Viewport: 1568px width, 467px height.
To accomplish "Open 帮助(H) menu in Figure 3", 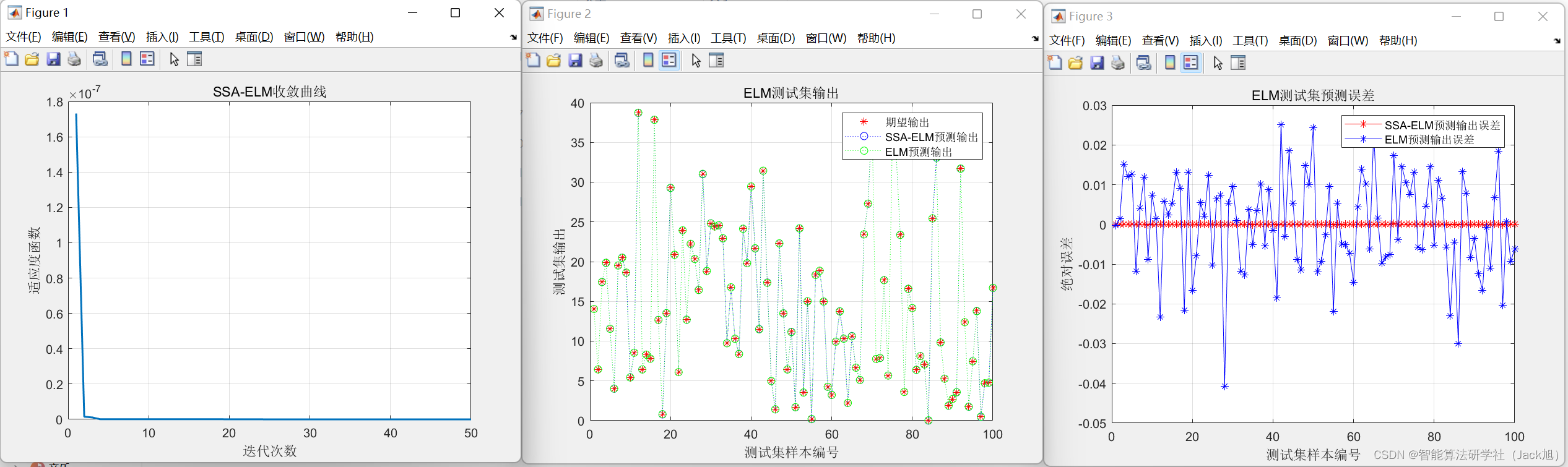I will click(x=1398, y=41).
